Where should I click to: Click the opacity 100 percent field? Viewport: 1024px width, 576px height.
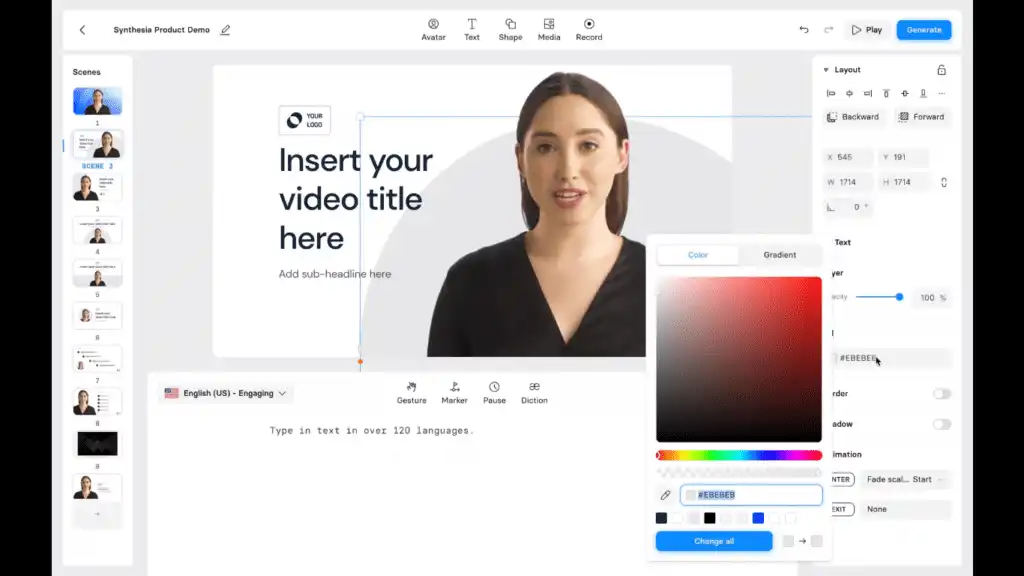(933, 298)
